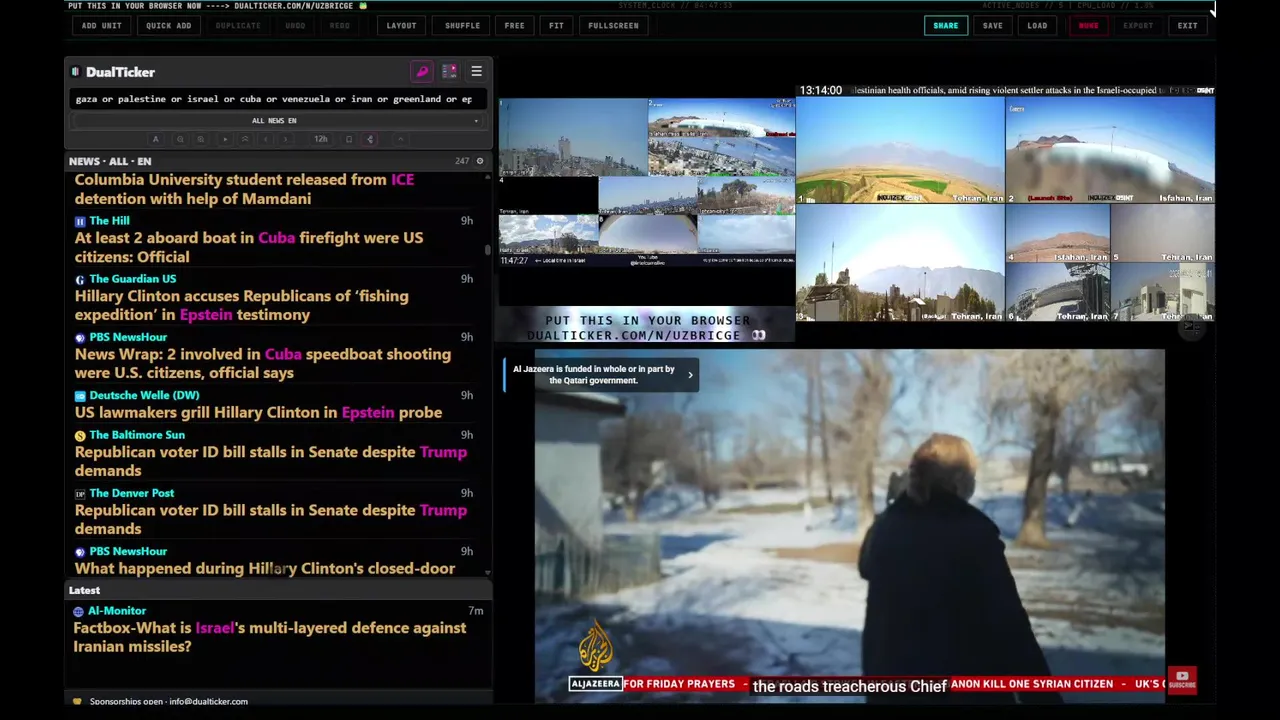
Task: Click the SHARE button
Action: pos(945,25)
